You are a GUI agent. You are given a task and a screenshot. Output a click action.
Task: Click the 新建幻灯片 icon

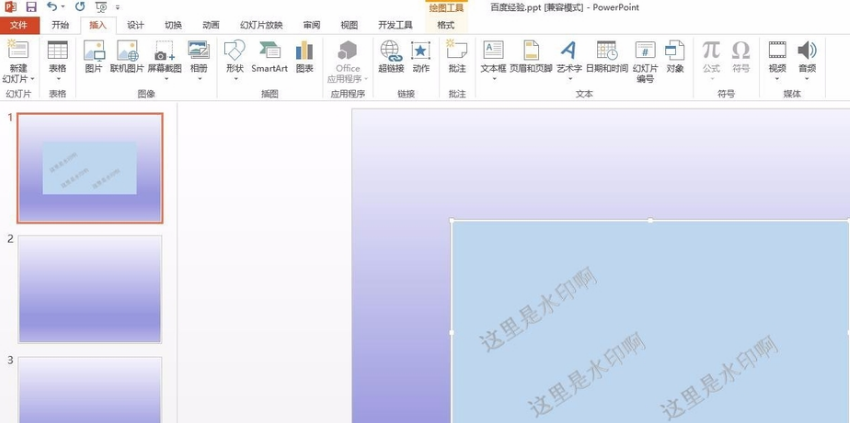tap(18, 49)
